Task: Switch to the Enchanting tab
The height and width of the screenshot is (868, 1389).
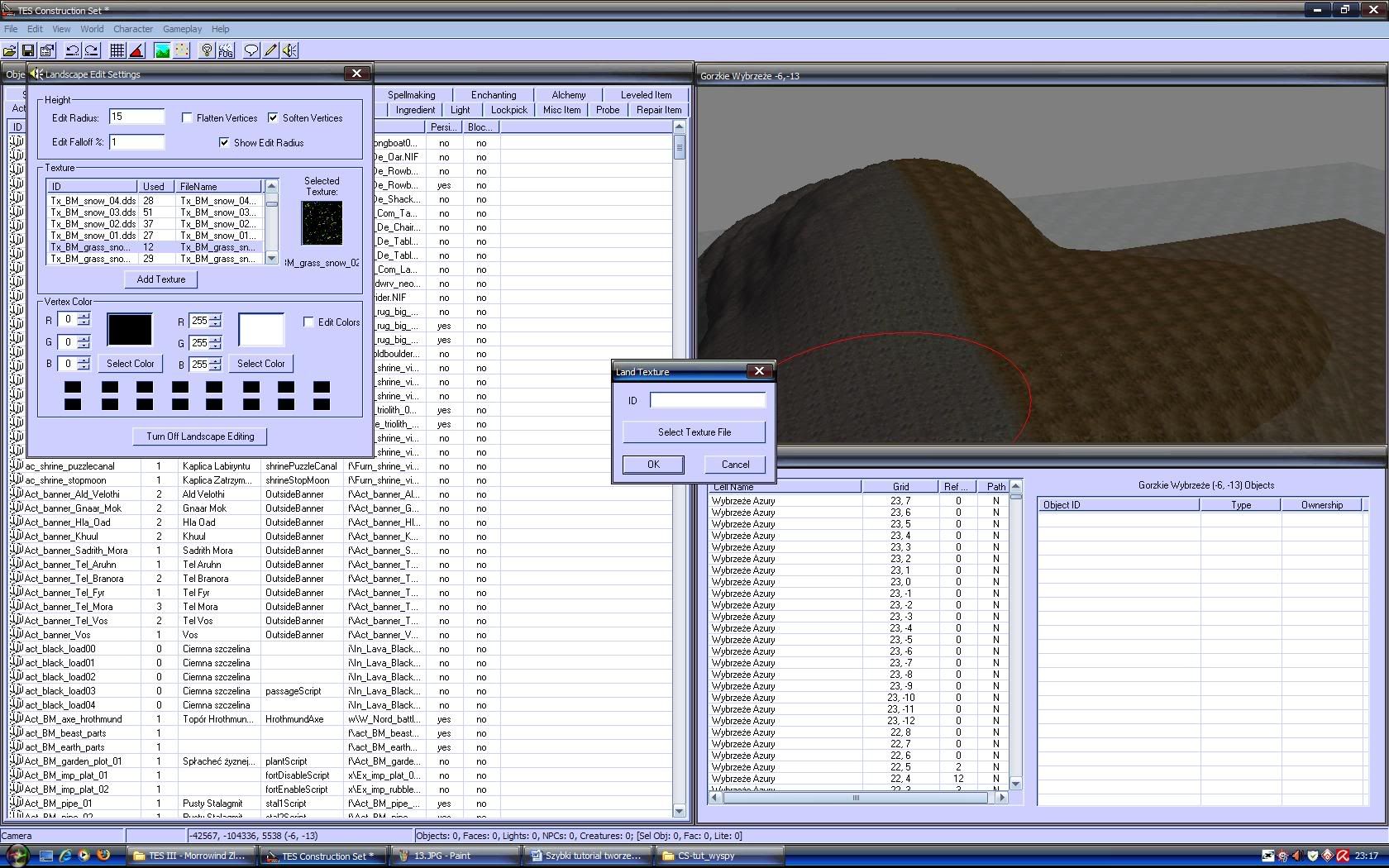Action: click(x=494, y=95)
